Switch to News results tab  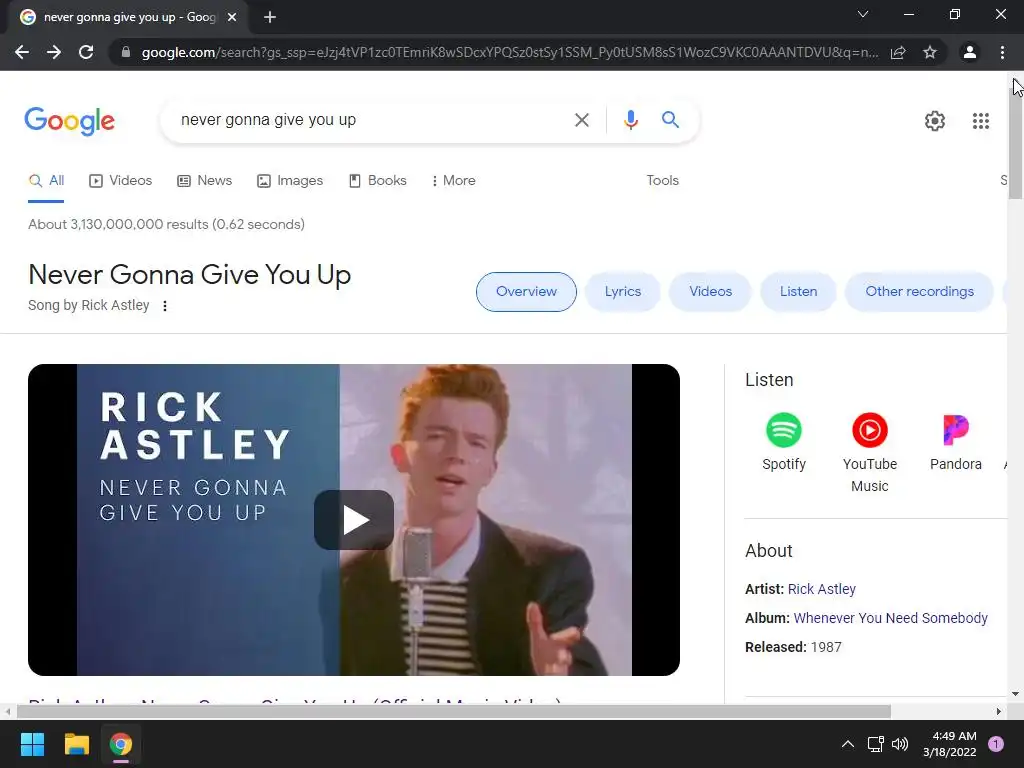pyautogui.click(x=204, y=181)
